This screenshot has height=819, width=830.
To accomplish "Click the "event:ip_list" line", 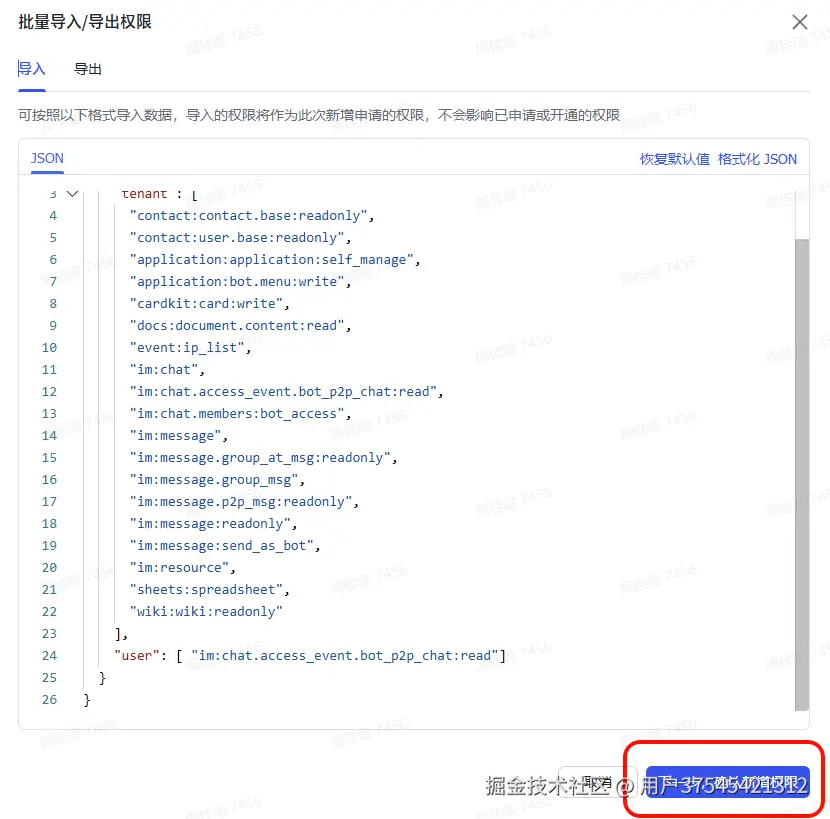I will [191, 348].
